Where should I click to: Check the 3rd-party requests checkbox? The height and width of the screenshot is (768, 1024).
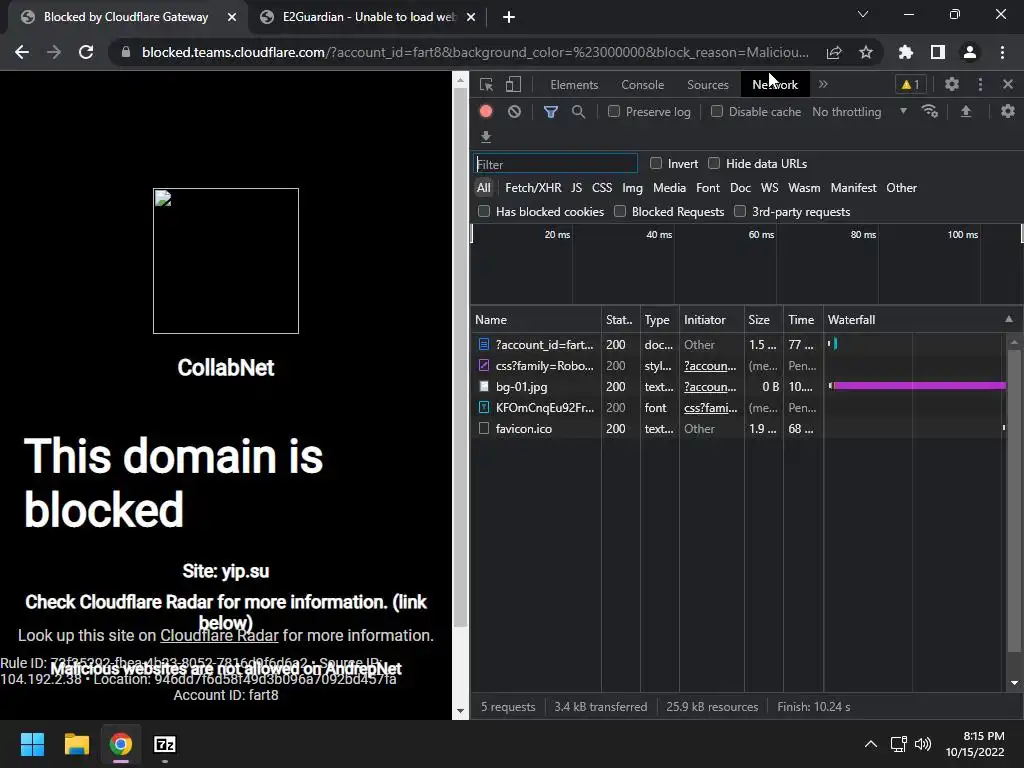[x=740, y=211]
